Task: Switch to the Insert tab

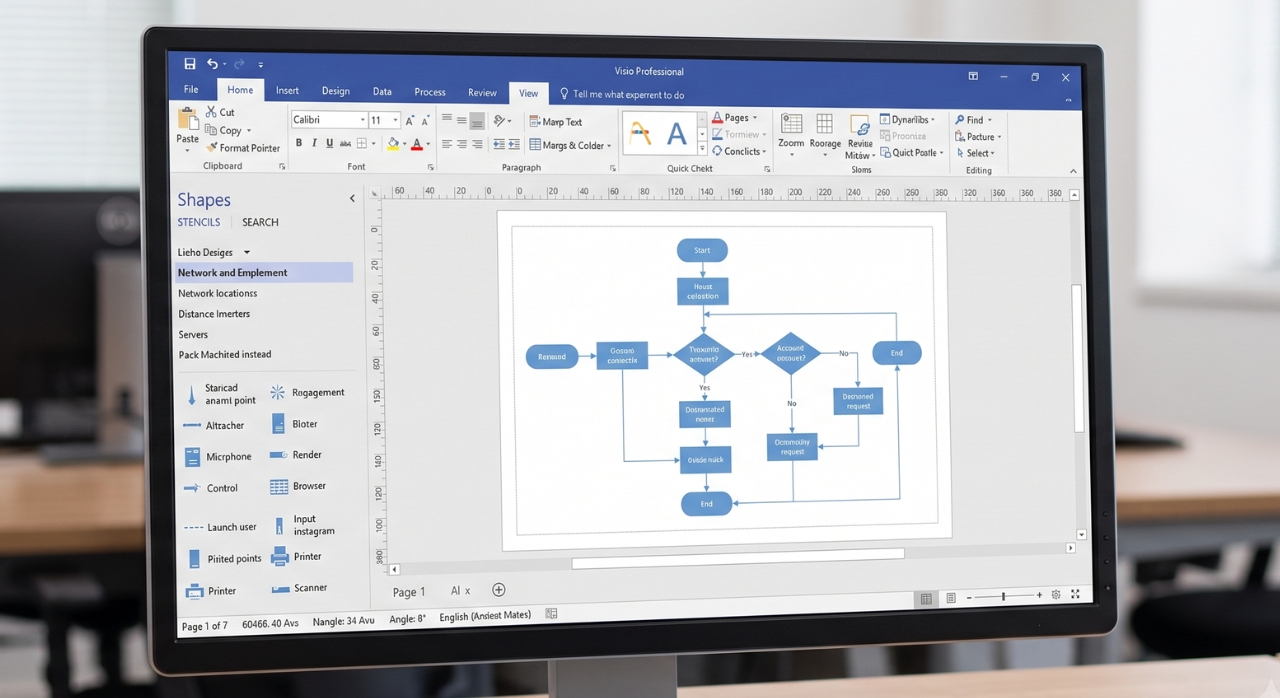Action: pyautogui.click(x=287, y=90)
